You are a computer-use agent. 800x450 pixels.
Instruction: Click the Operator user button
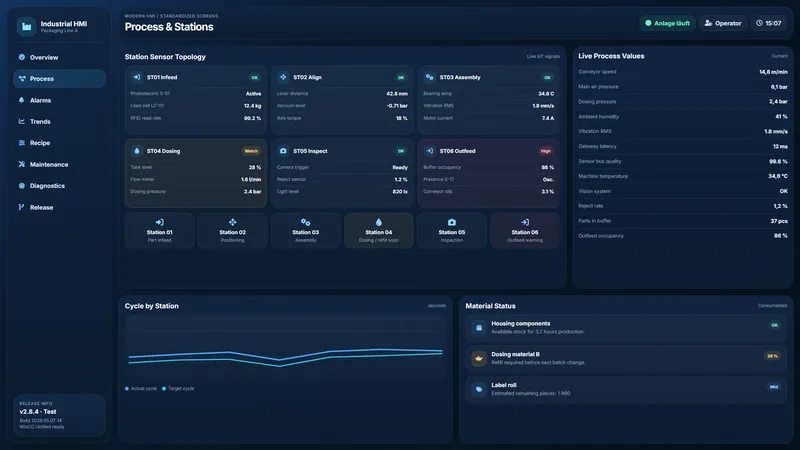point(722,23)
